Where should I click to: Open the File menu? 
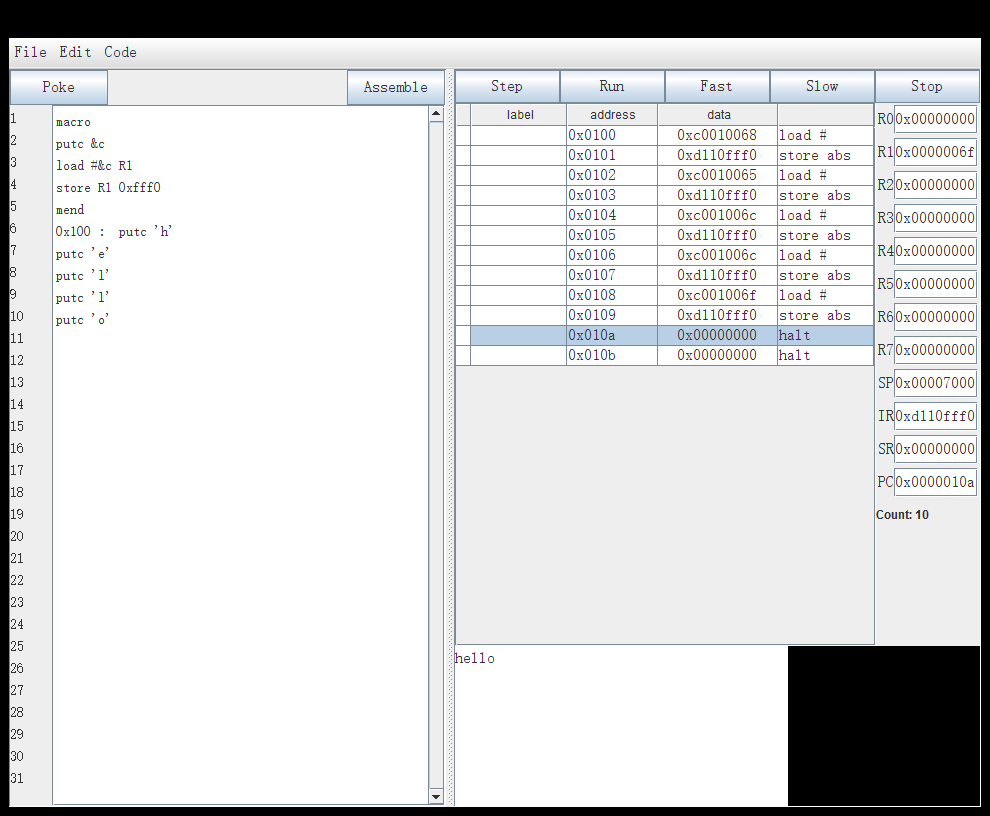point(30,52)
